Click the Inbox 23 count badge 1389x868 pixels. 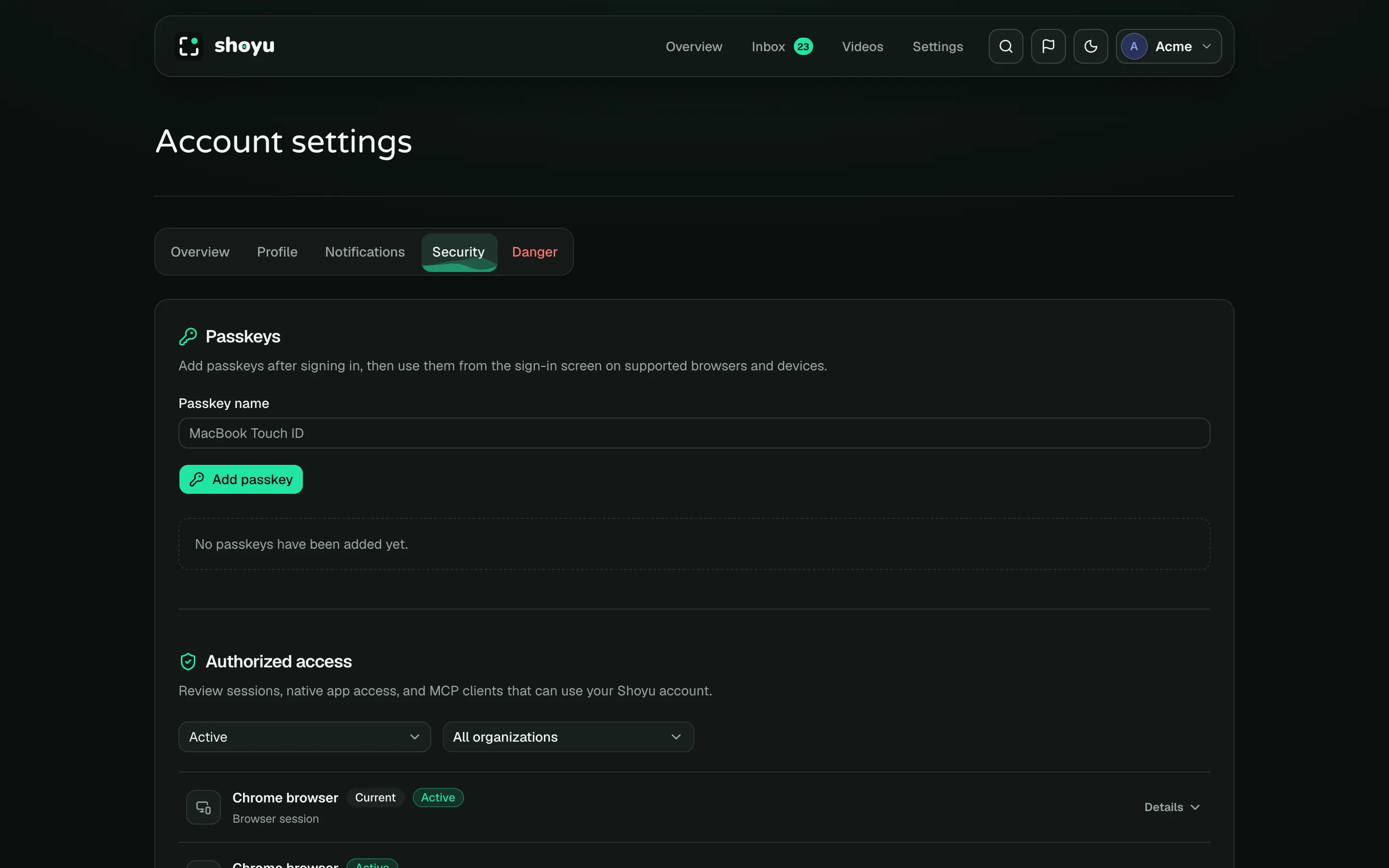click(803, 46)
